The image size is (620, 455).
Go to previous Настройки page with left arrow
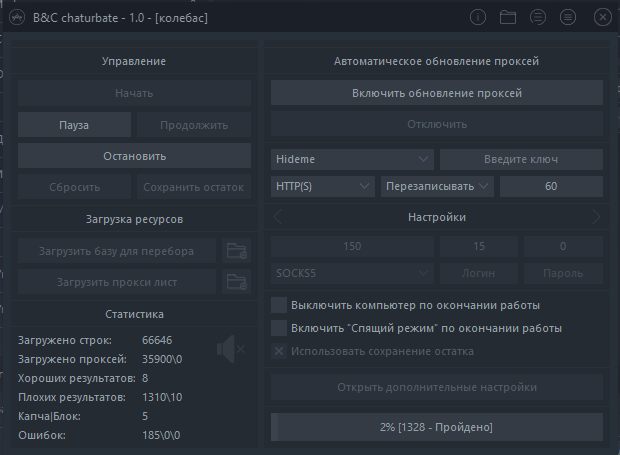[278, 217]
